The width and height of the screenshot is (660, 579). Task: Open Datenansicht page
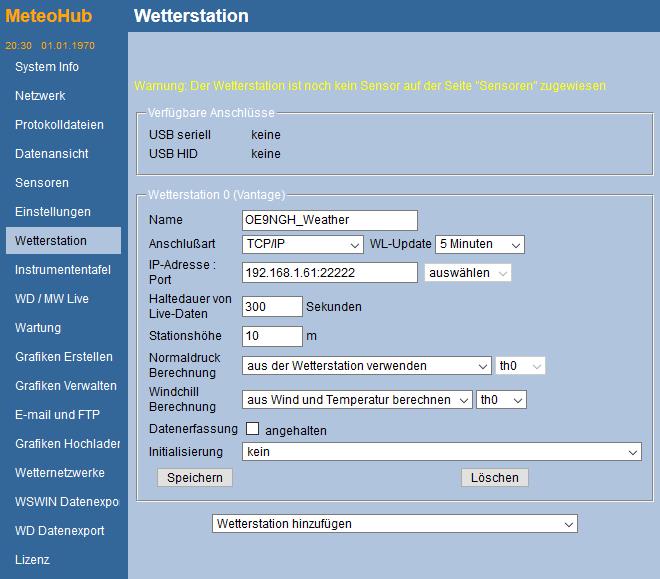tap(52, 154)
